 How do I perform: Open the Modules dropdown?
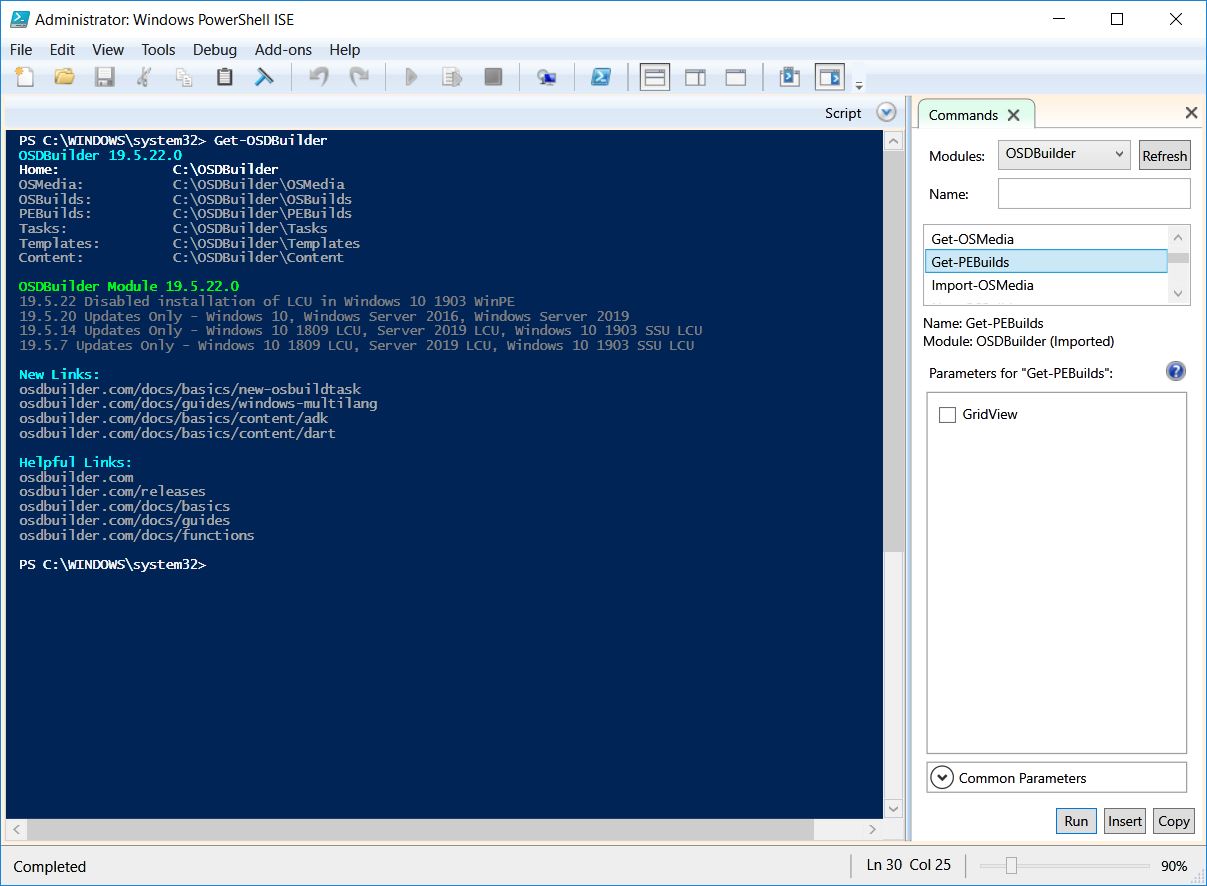pos(1064,154)
